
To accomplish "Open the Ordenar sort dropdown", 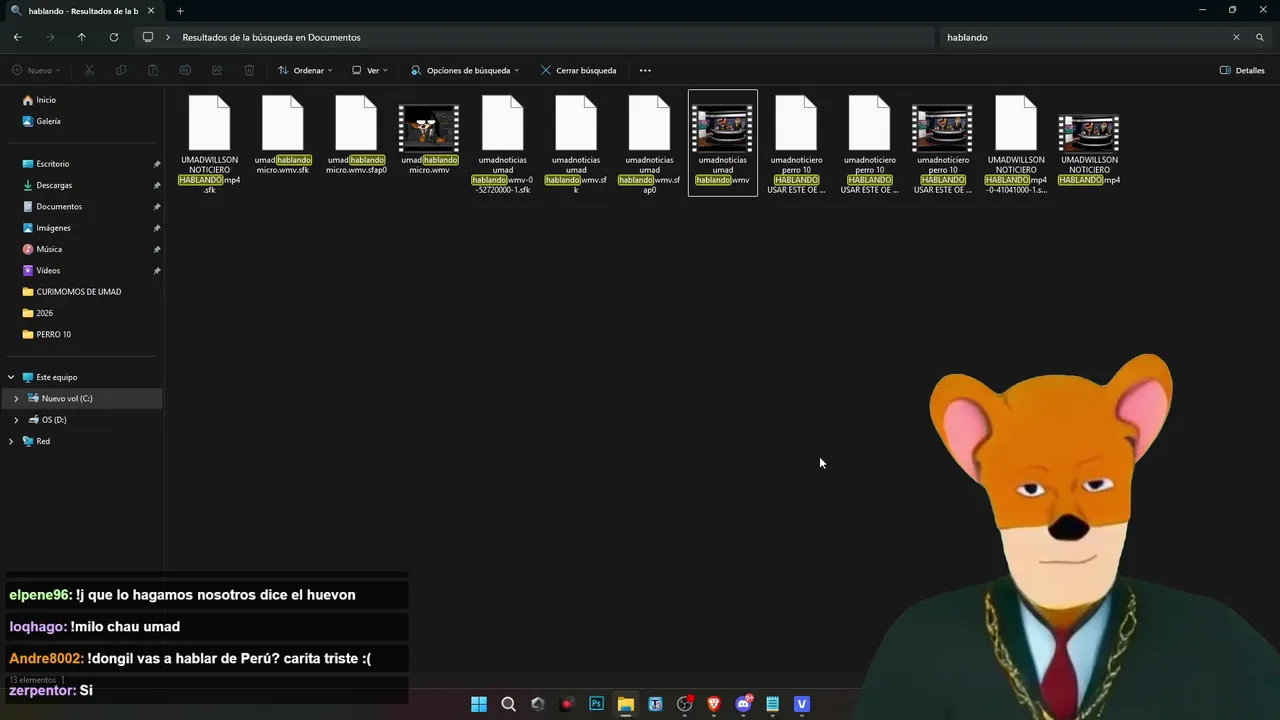I will 305,70.
